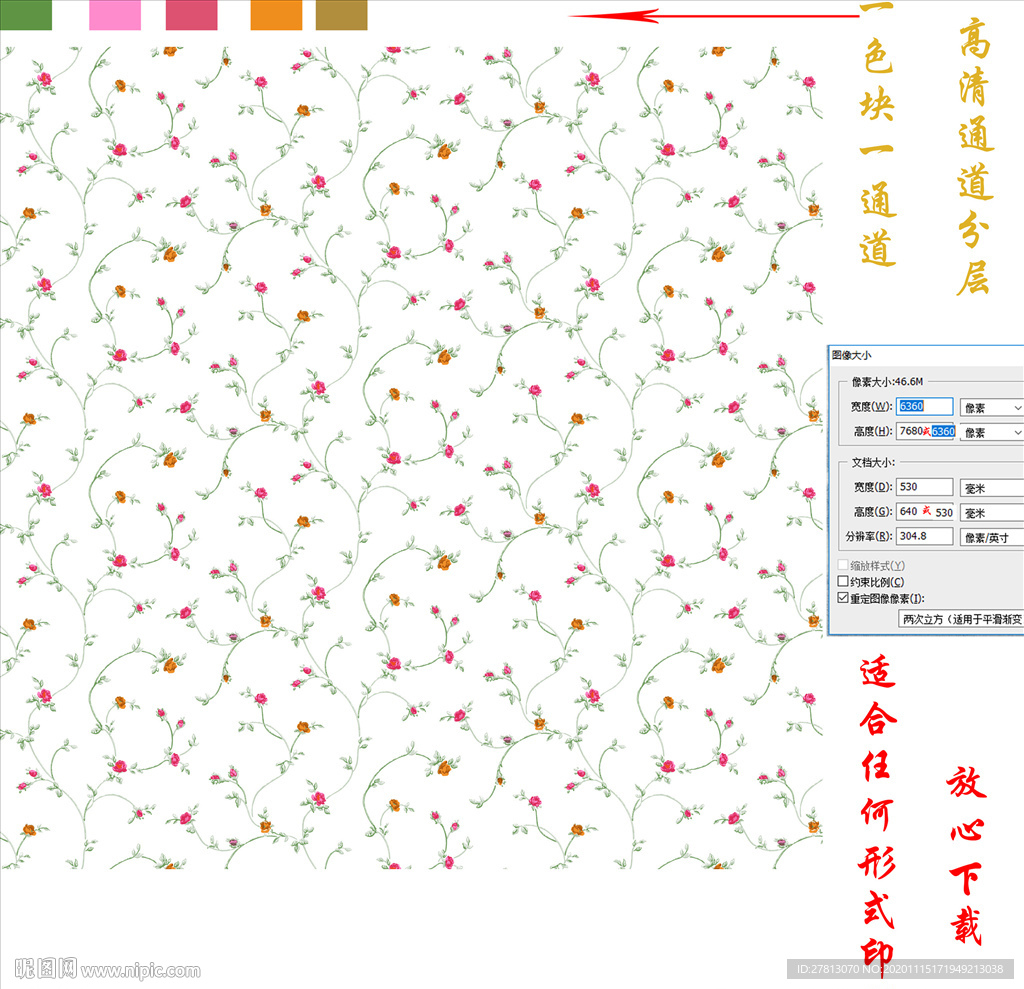Click the olive brown color swatch

pyautogui.click(x=342, y=14)
